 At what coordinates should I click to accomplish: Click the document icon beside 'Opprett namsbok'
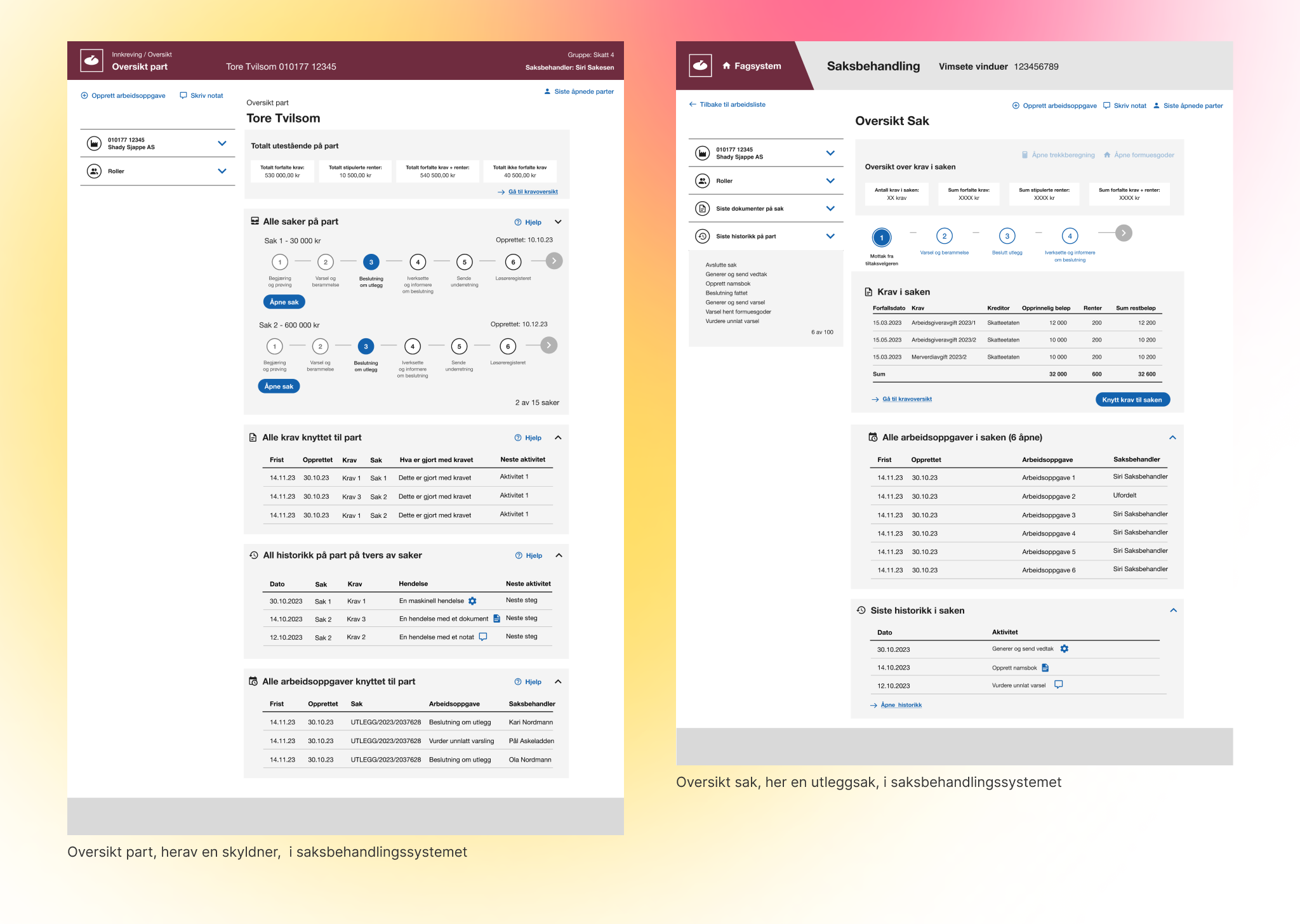click(1045, 668)
